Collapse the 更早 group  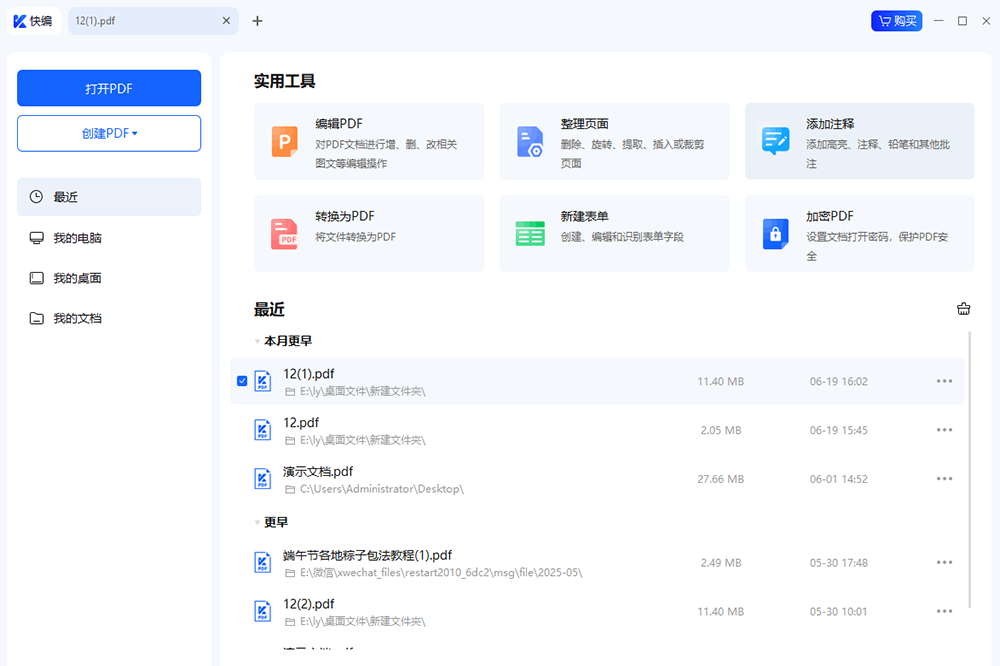tap(257, 522)
